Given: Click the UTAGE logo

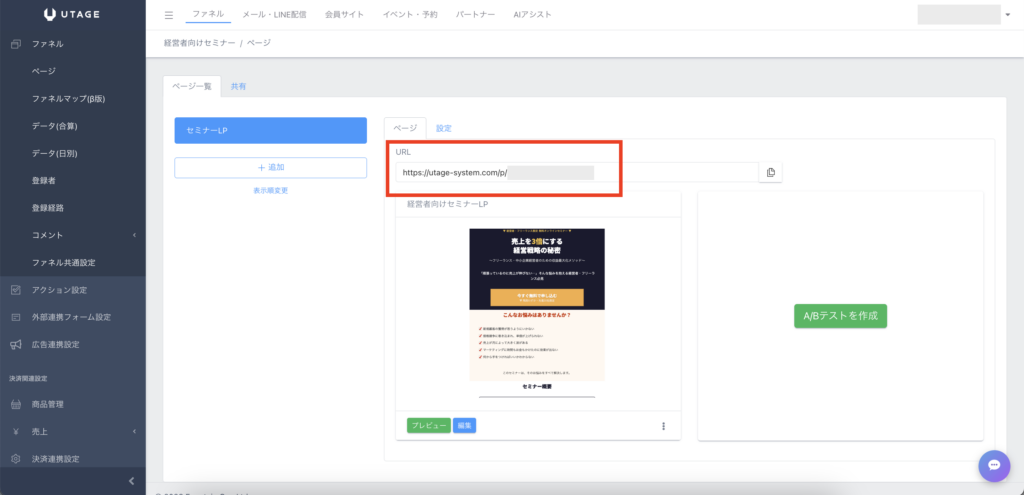Looking at the screenshot, I should point(72,14).
